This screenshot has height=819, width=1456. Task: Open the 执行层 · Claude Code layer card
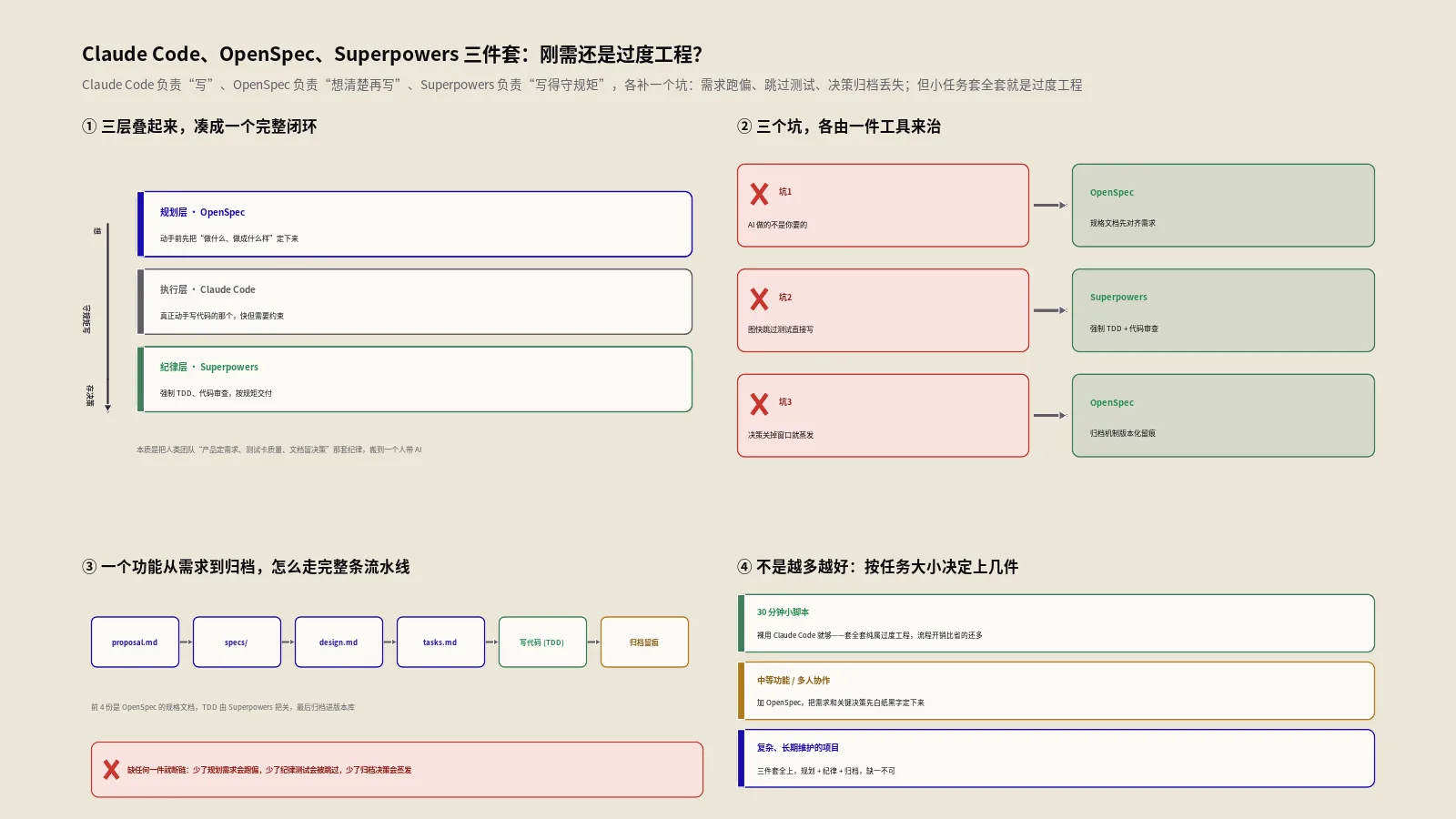(x=414, y=301)
